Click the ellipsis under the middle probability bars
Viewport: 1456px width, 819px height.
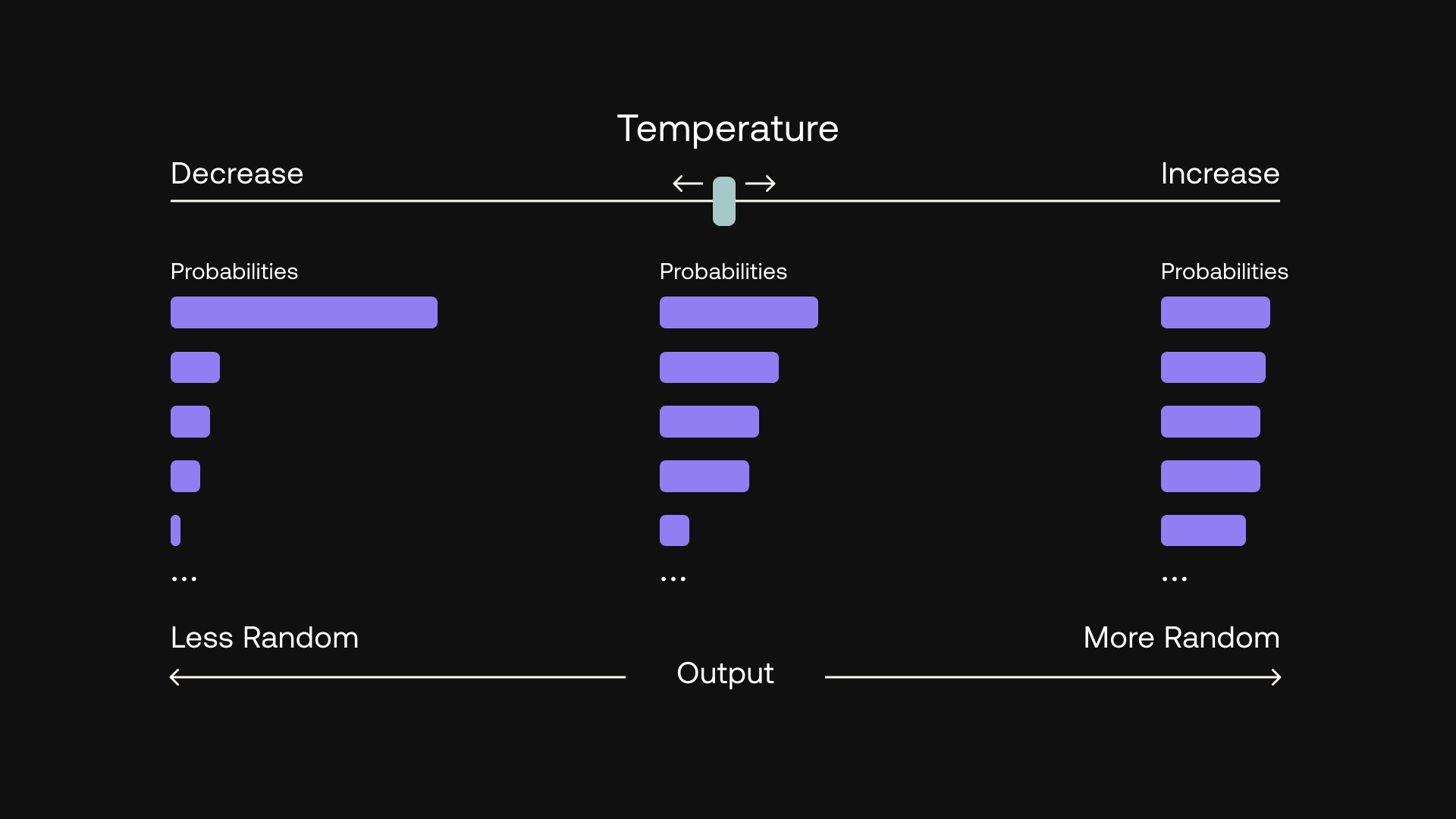click(x=673, y=579)
